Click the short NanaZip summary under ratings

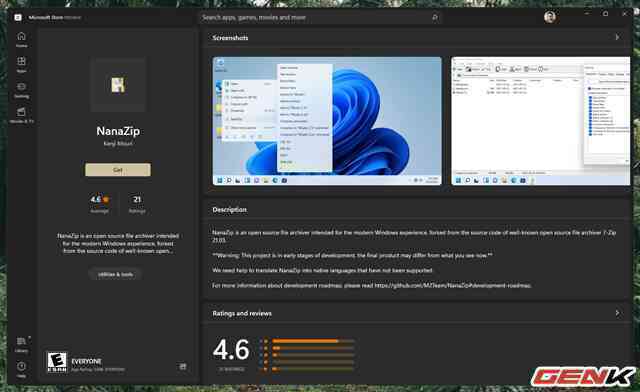click(x=118, y=243)
